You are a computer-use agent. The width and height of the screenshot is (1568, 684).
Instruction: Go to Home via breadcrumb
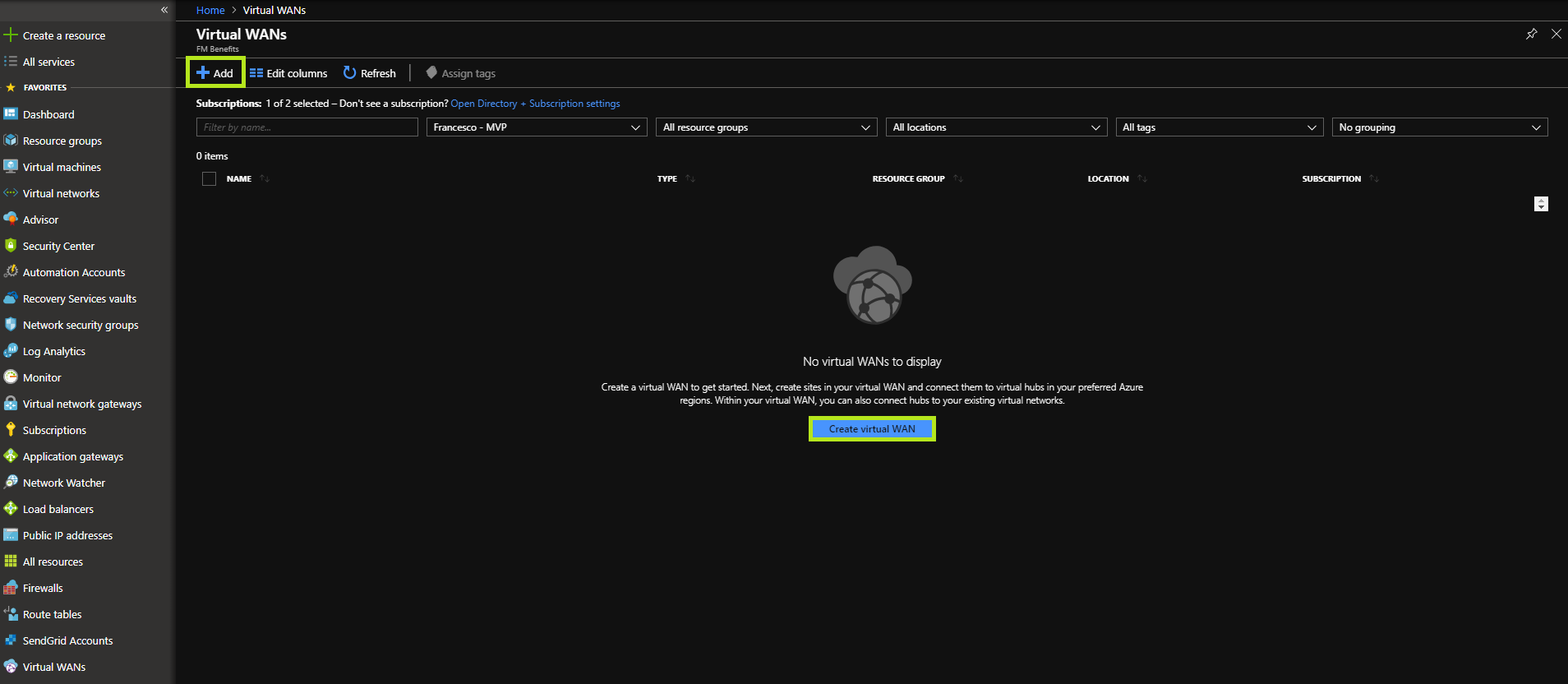[210, 10]
